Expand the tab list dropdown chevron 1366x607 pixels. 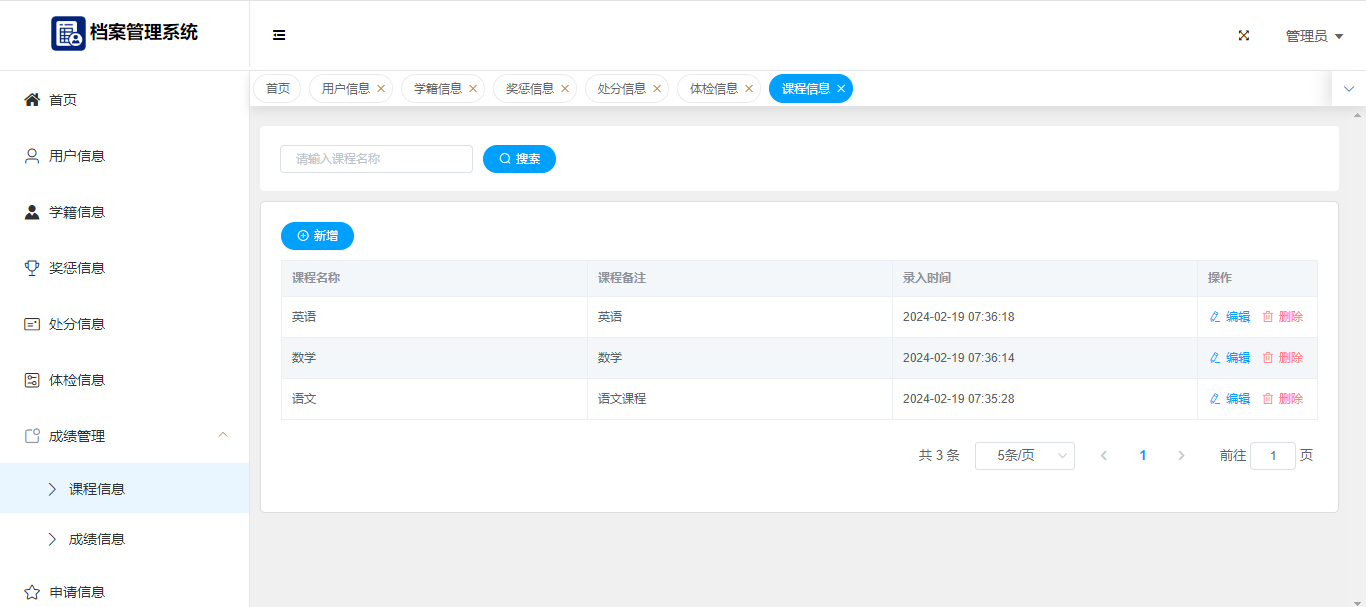click(x=1348, y=89)
